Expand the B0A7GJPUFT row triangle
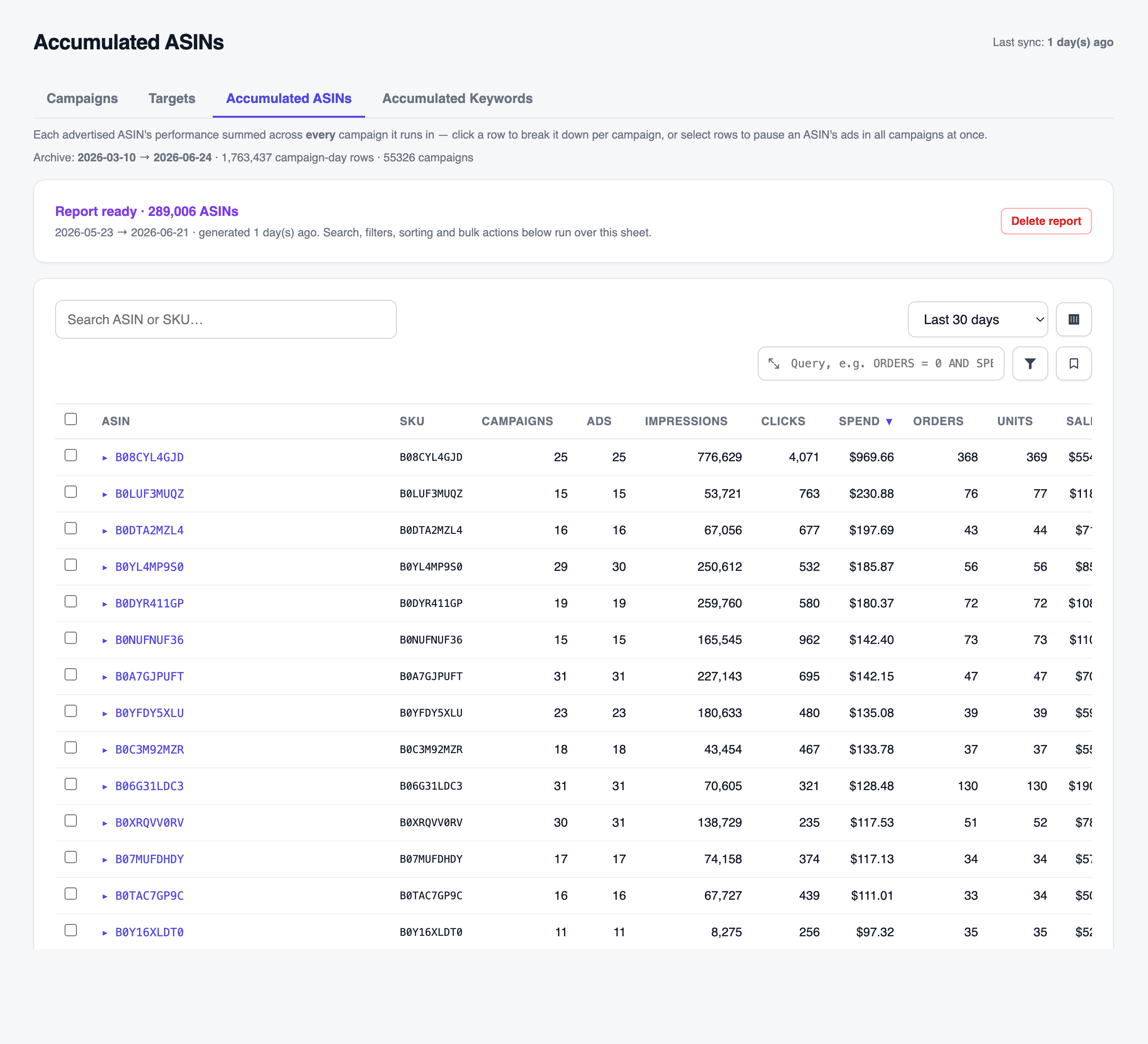 pos(105,677)
